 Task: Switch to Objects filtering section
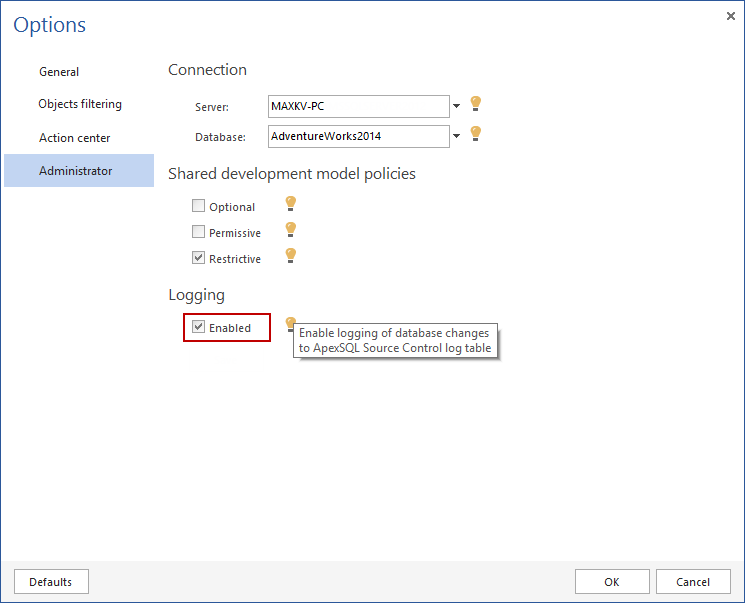click(x=80, y=104)
